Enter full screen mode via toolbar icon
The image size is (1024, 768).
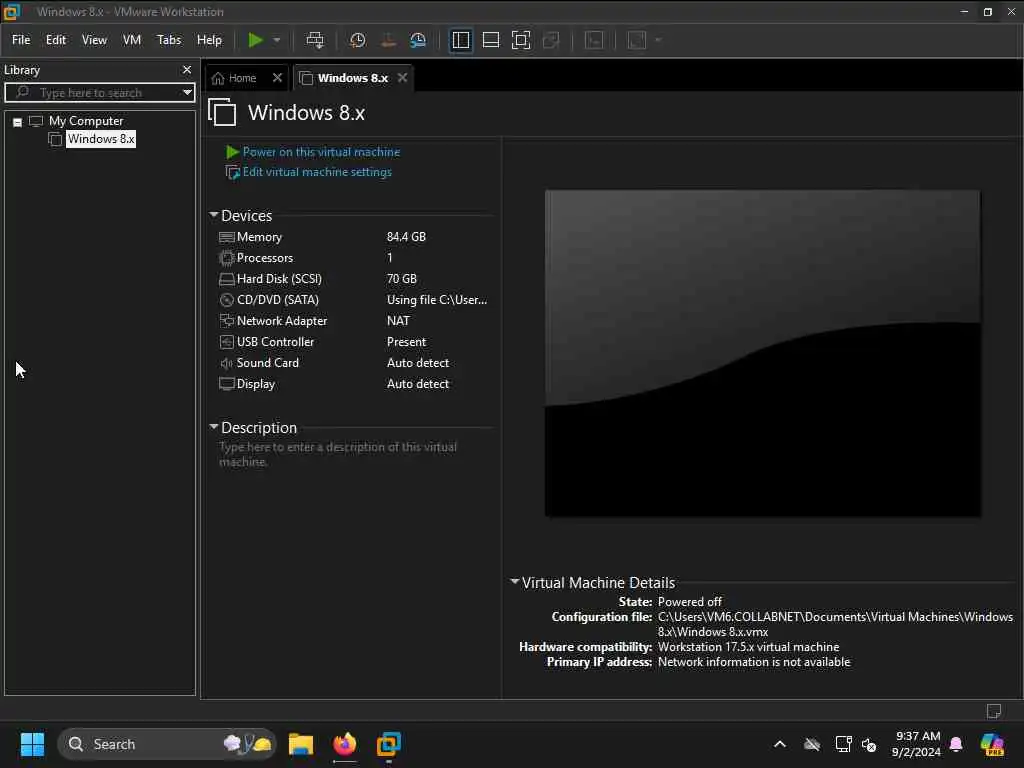tap(520, 40)
